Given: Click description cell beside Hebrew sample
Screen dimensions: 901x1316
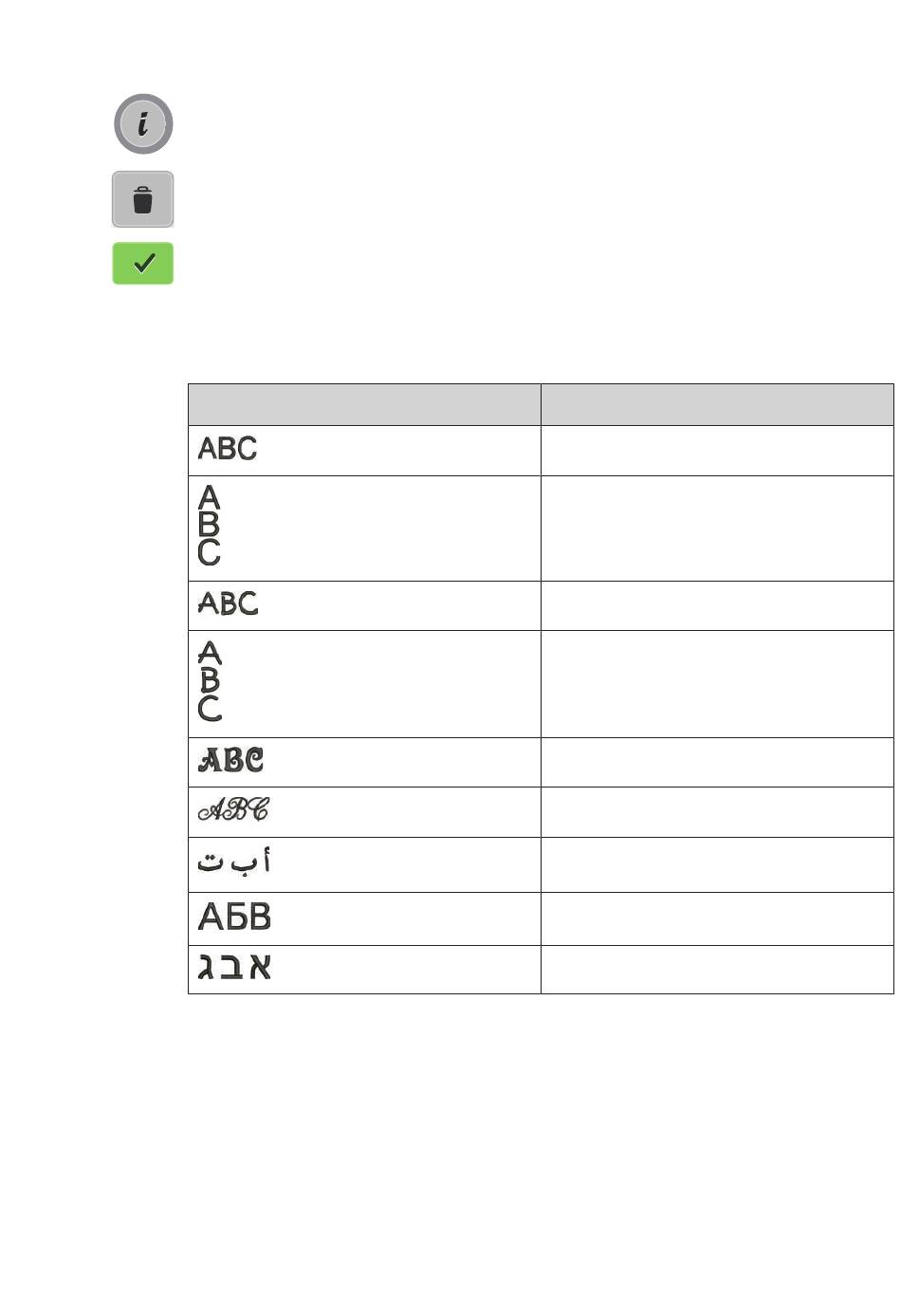Looking at the screenshot, I should point(717,970).
